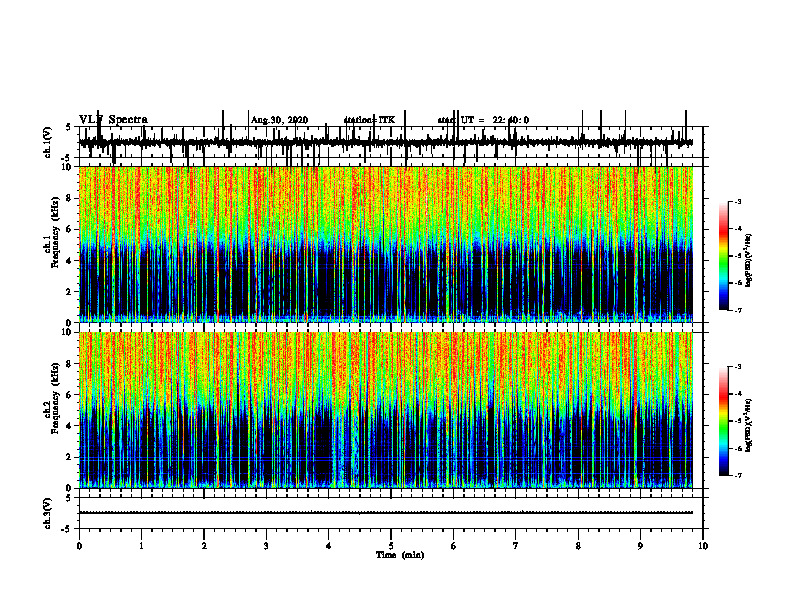Select the "Aug.30, 2020" date text
The image size is (792, 612).
[x=279, y=120]
